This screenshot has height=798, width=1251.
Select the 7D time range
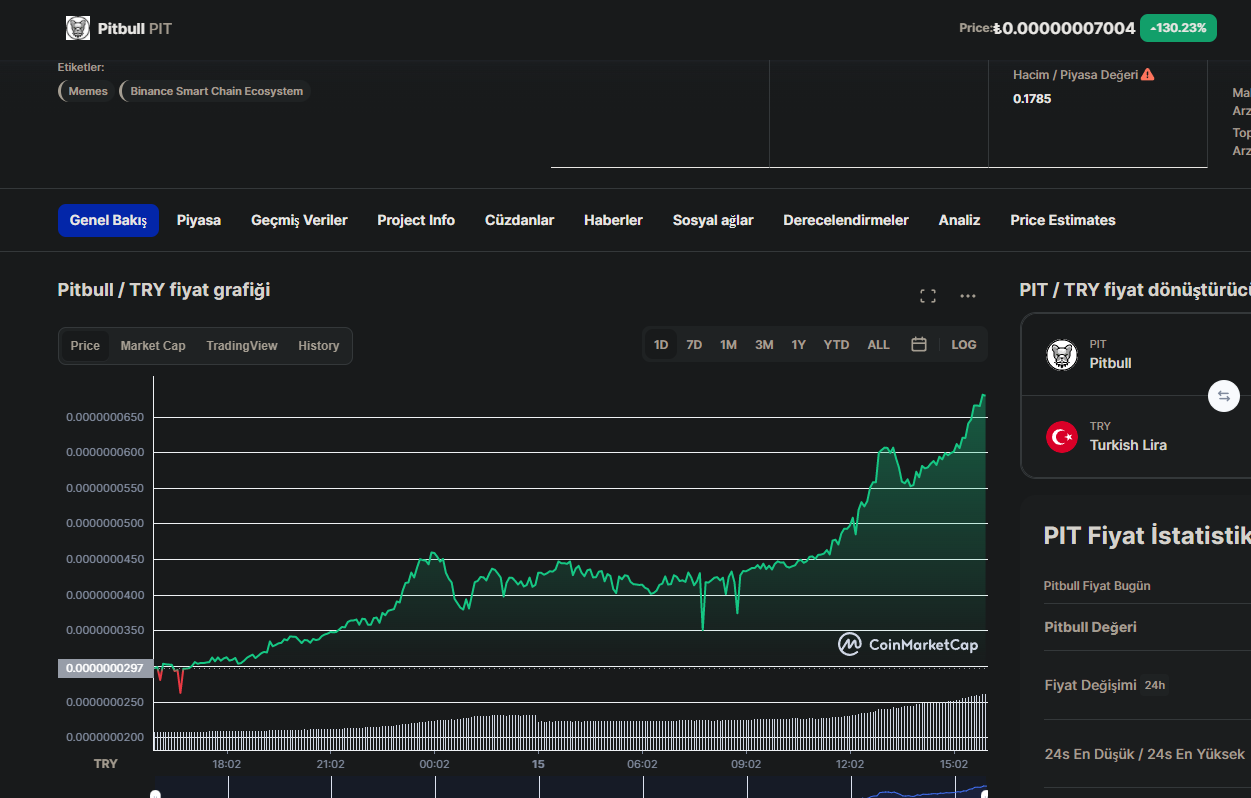pyautogui.click(x=694, y=344)
